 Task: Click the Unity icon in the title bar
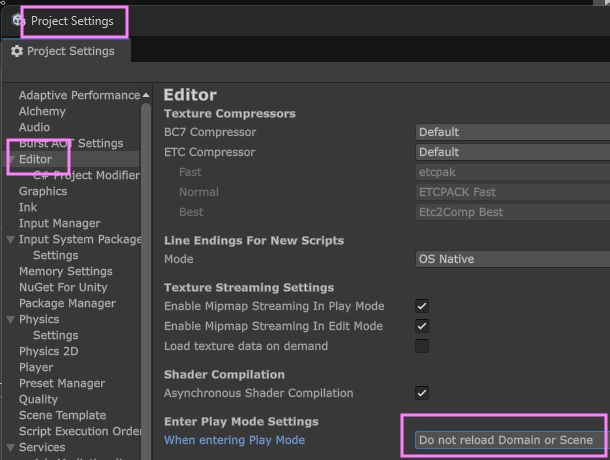click(18, 20)
